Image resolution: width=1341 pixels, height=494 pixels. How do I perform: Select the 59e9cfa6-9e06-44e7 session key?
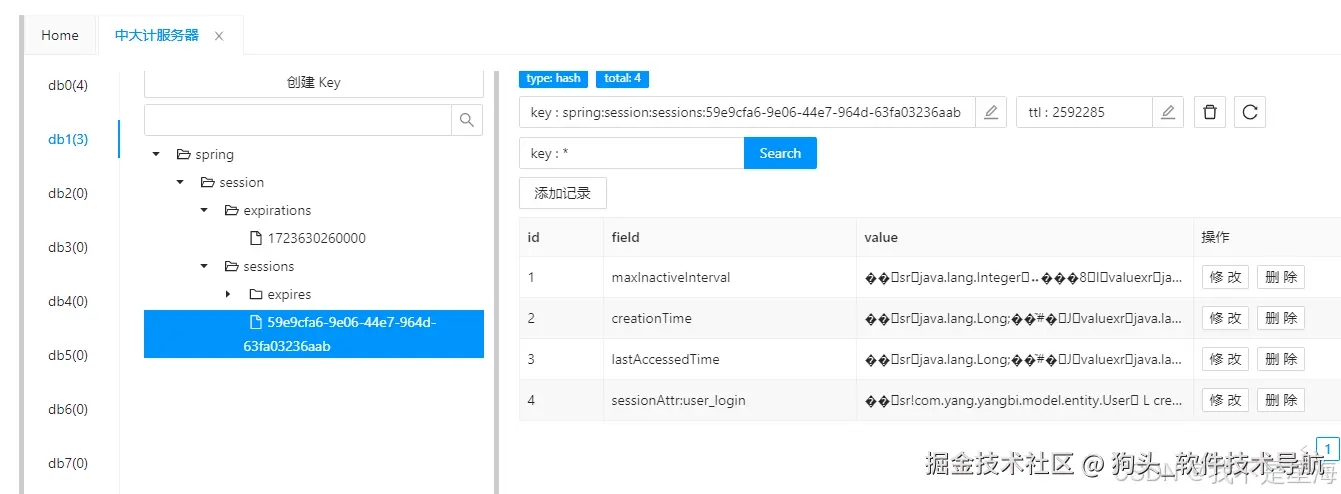tap(314, 334)
